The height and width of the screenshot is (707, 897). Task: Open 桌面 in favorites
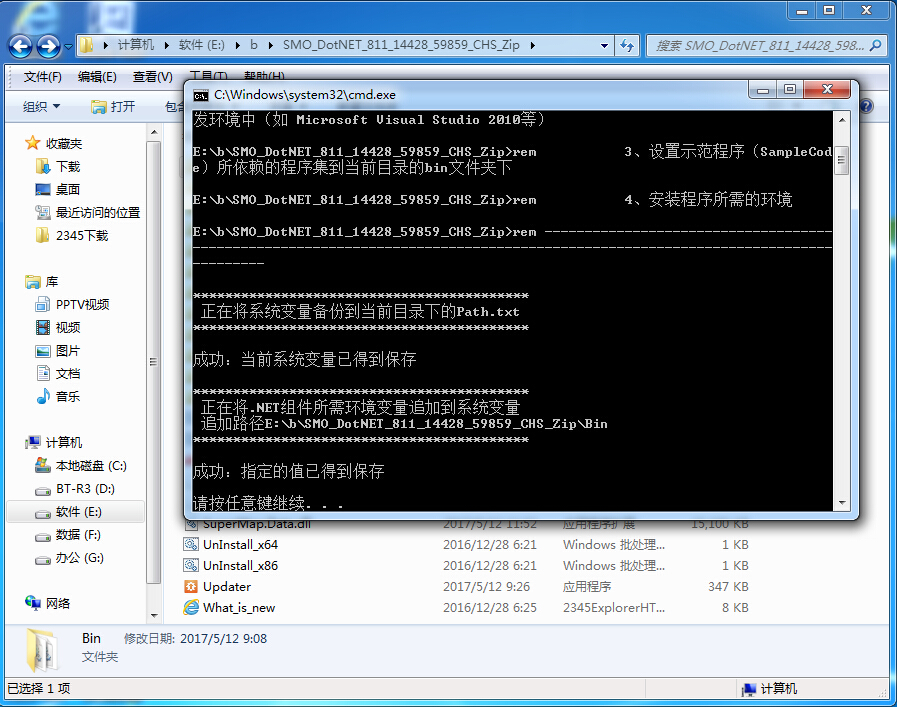(x=58, y=189)
